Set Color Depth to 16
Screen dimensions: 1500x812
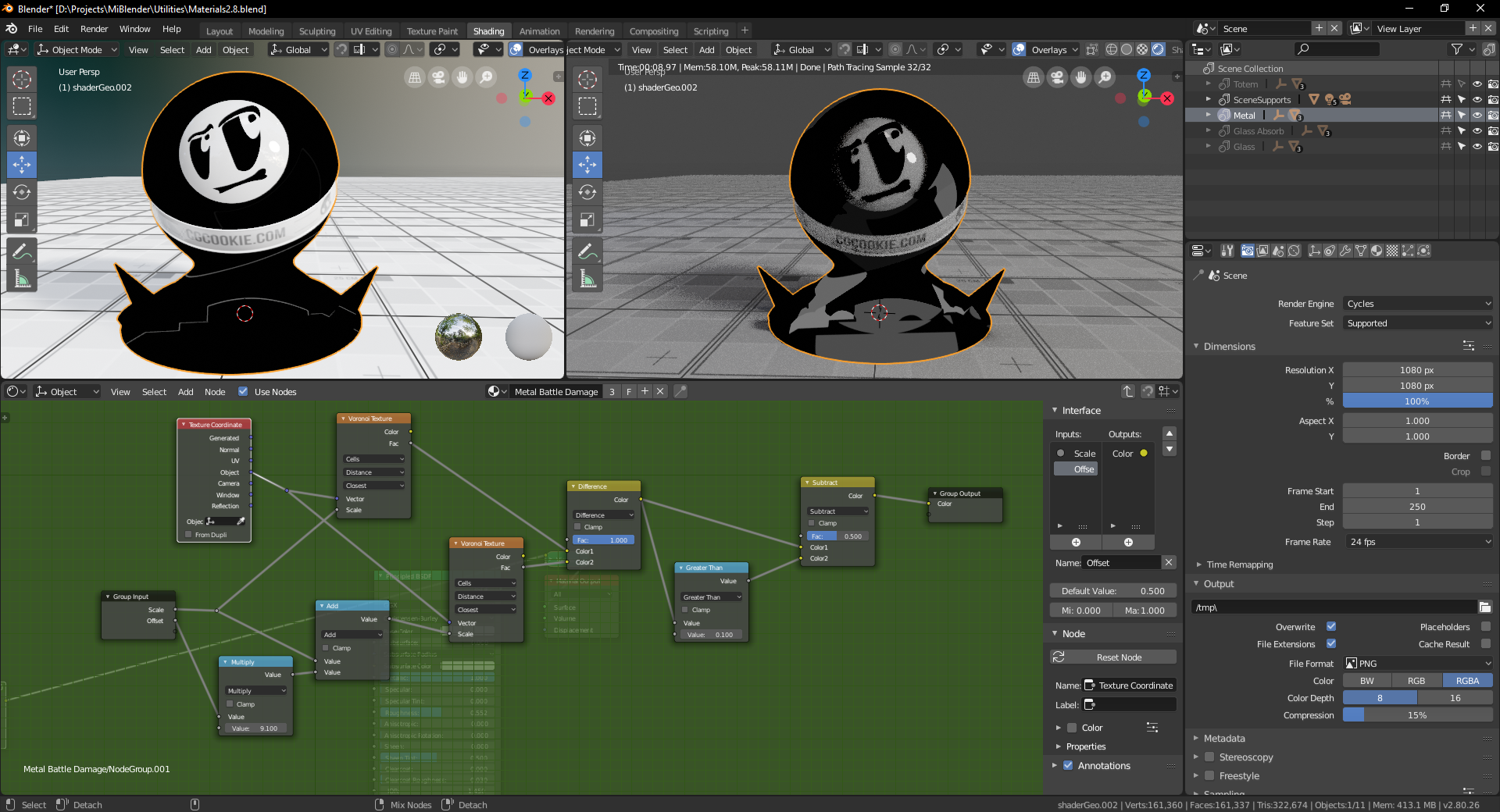coord(1455,698)
